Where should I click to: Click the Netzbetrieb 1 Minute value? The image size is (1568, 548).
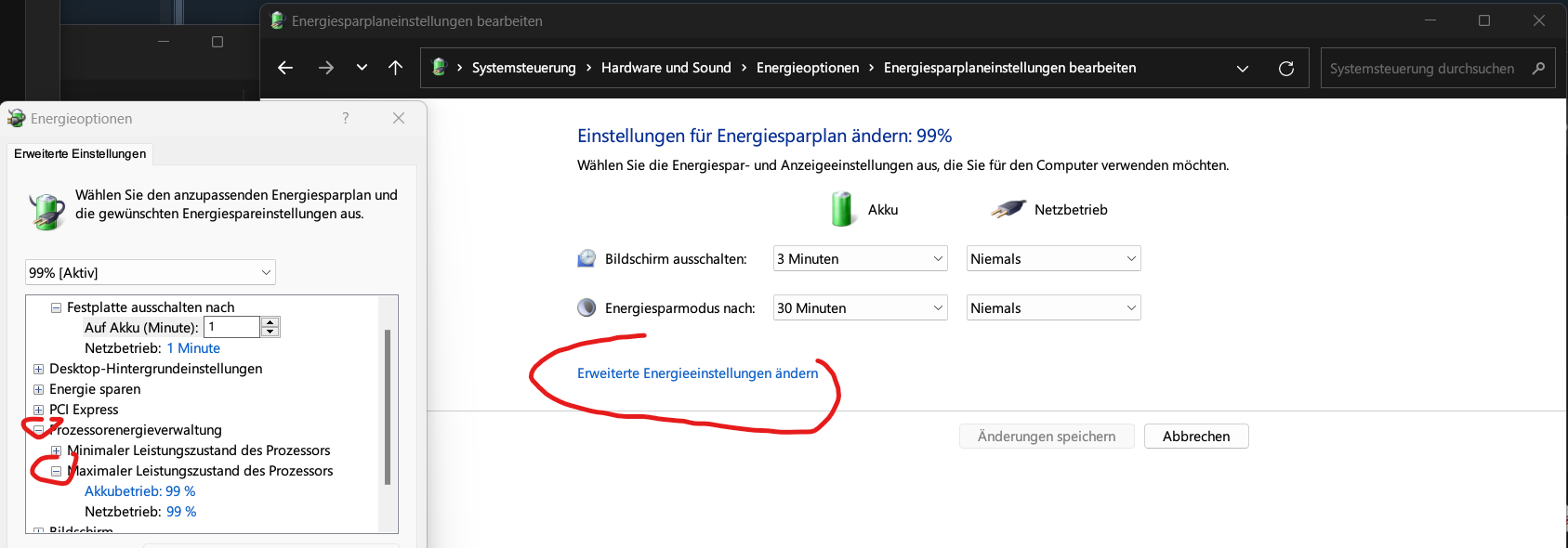pos(193,348)
